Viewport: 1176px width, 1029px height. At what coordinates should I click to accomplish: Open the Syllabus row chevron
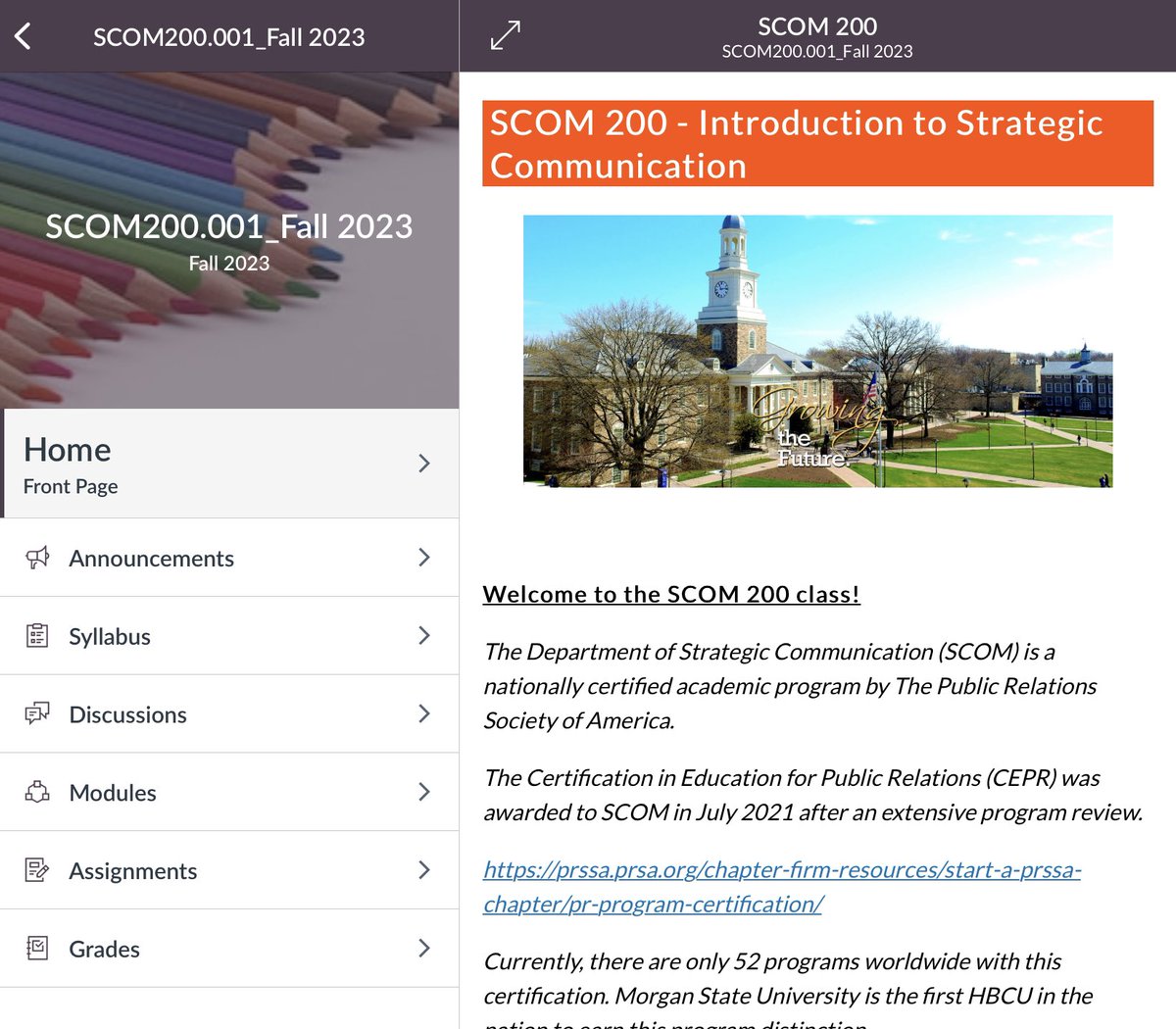(x=424, y=636)
